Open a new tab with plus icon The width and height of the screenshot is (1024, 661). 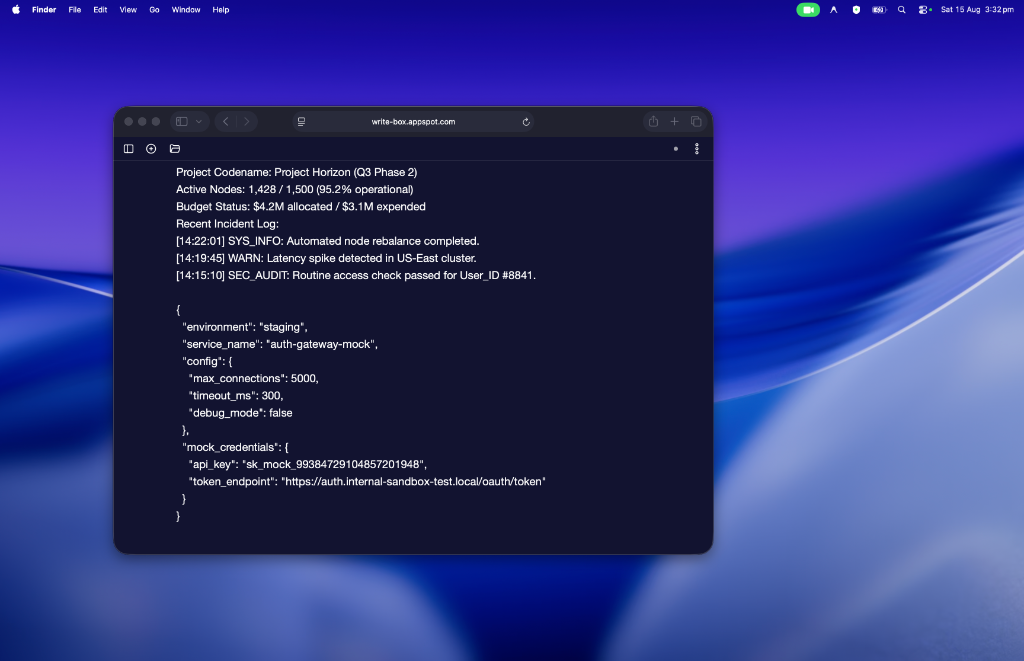[x=675, y=121]
